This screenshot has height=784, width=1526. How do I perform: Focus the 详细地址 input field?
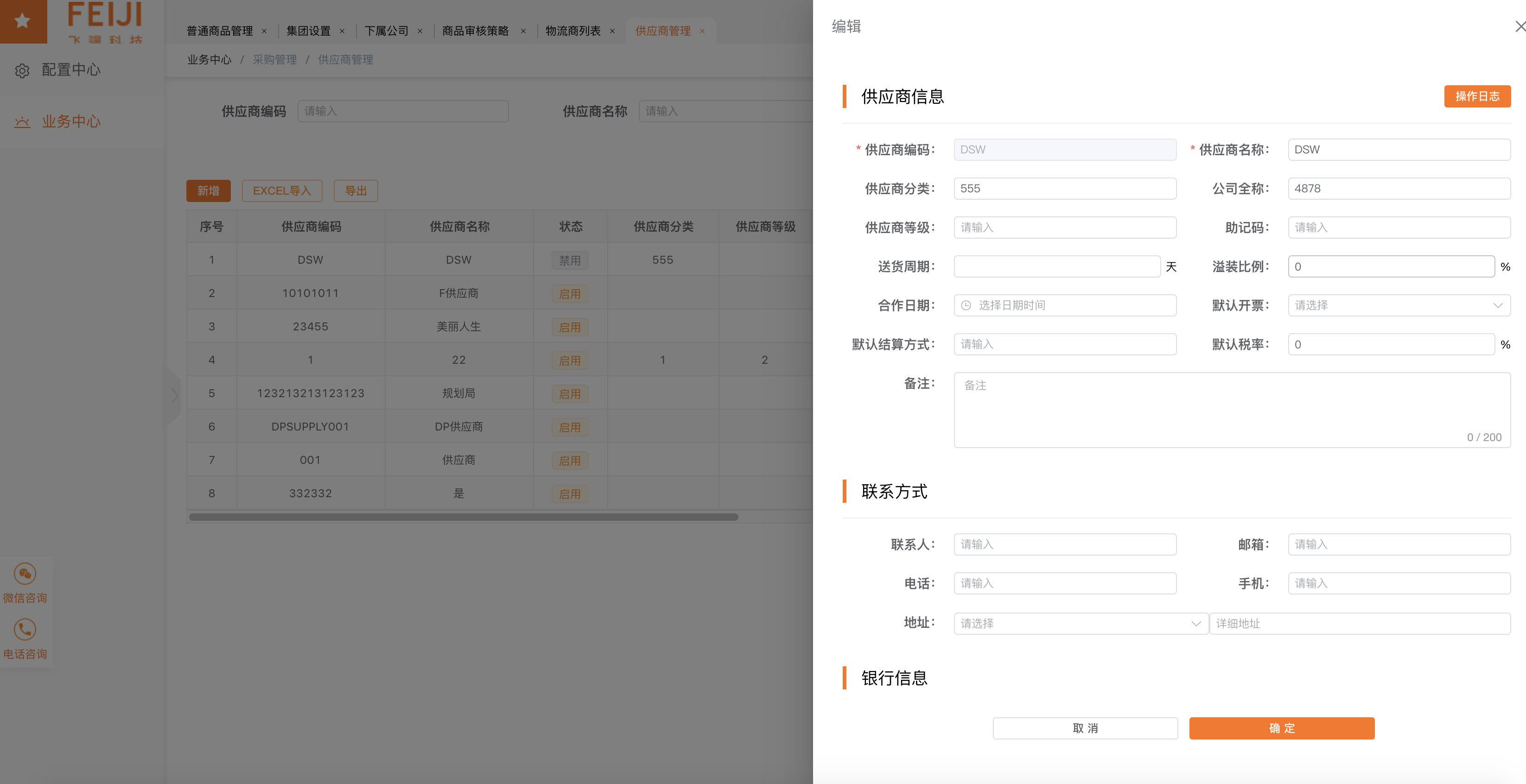tap(1360, 624)
